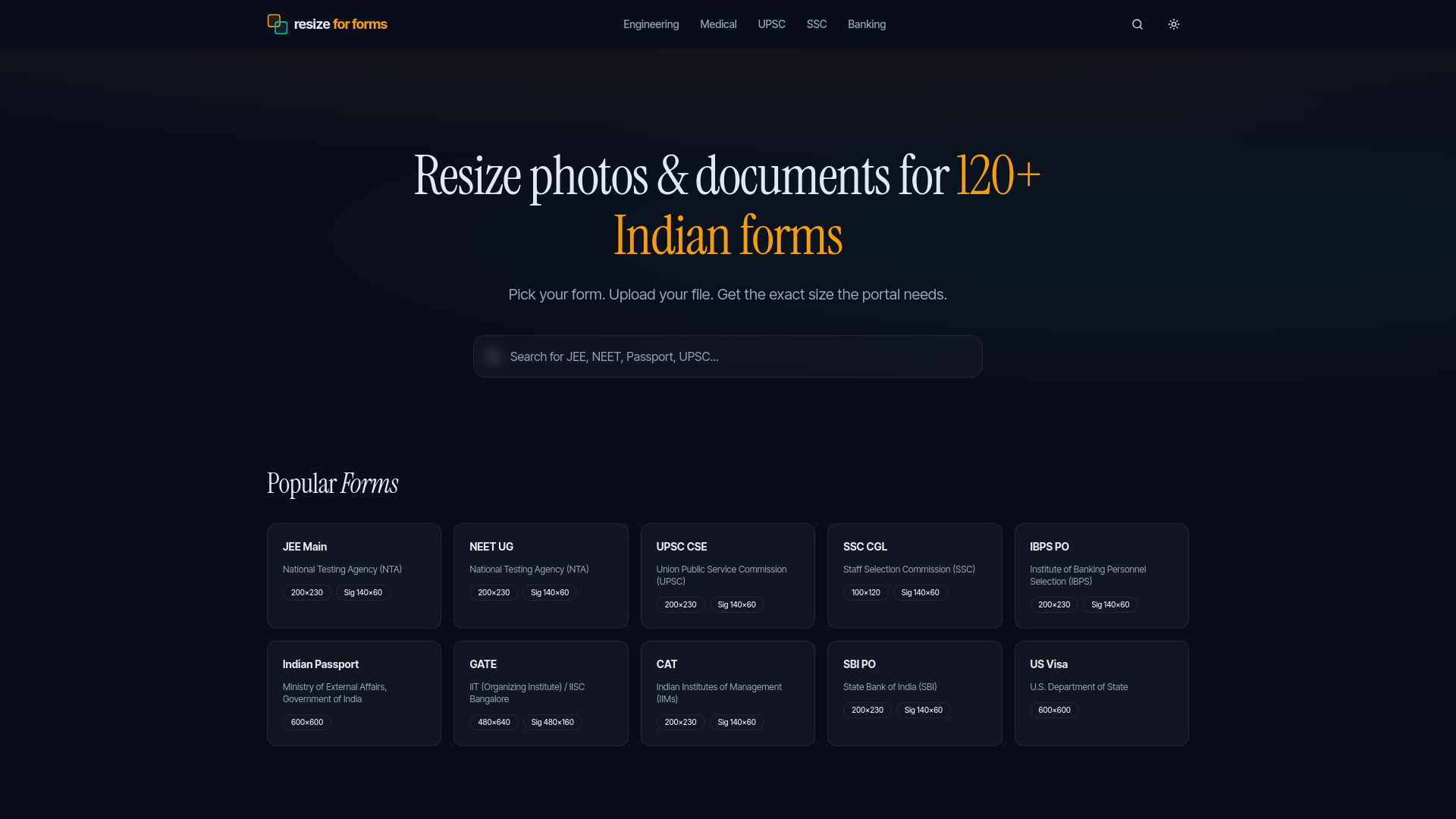Open the SSC nav menu item

click(x=817, y=24)
